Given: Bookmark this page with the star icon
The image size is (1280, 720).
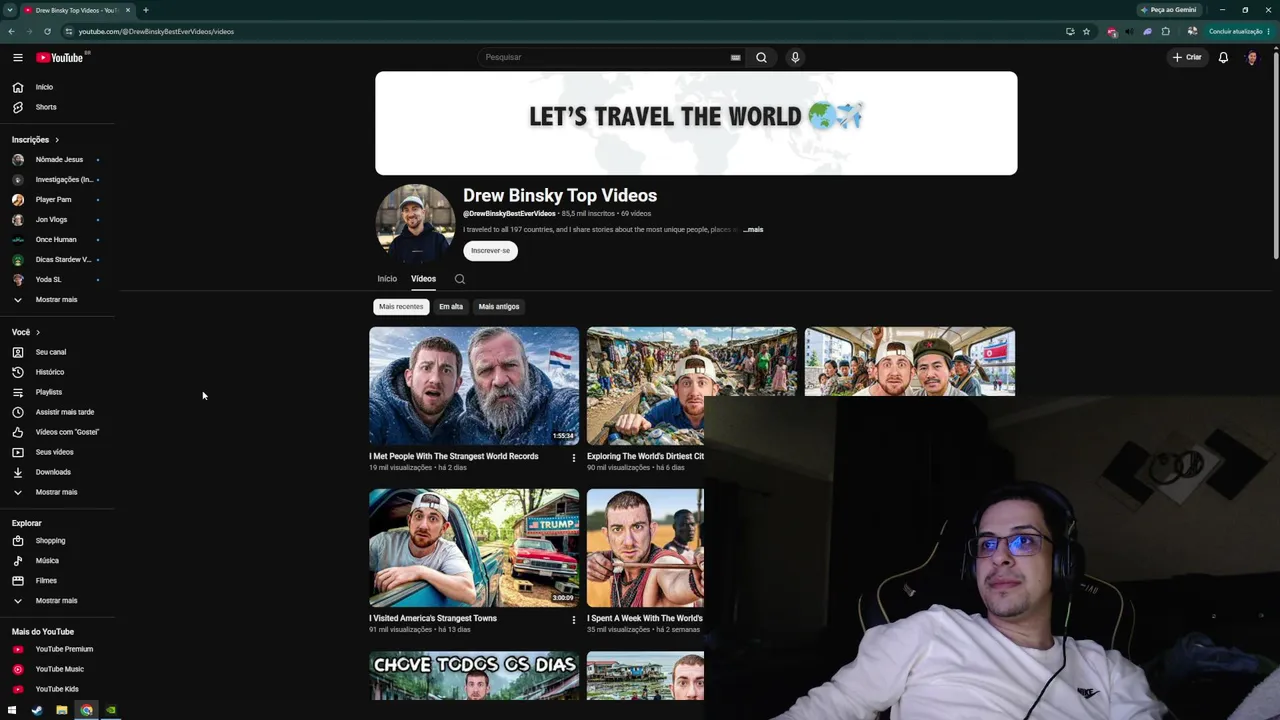Looking at the screenshot, I should (1086, 31).
